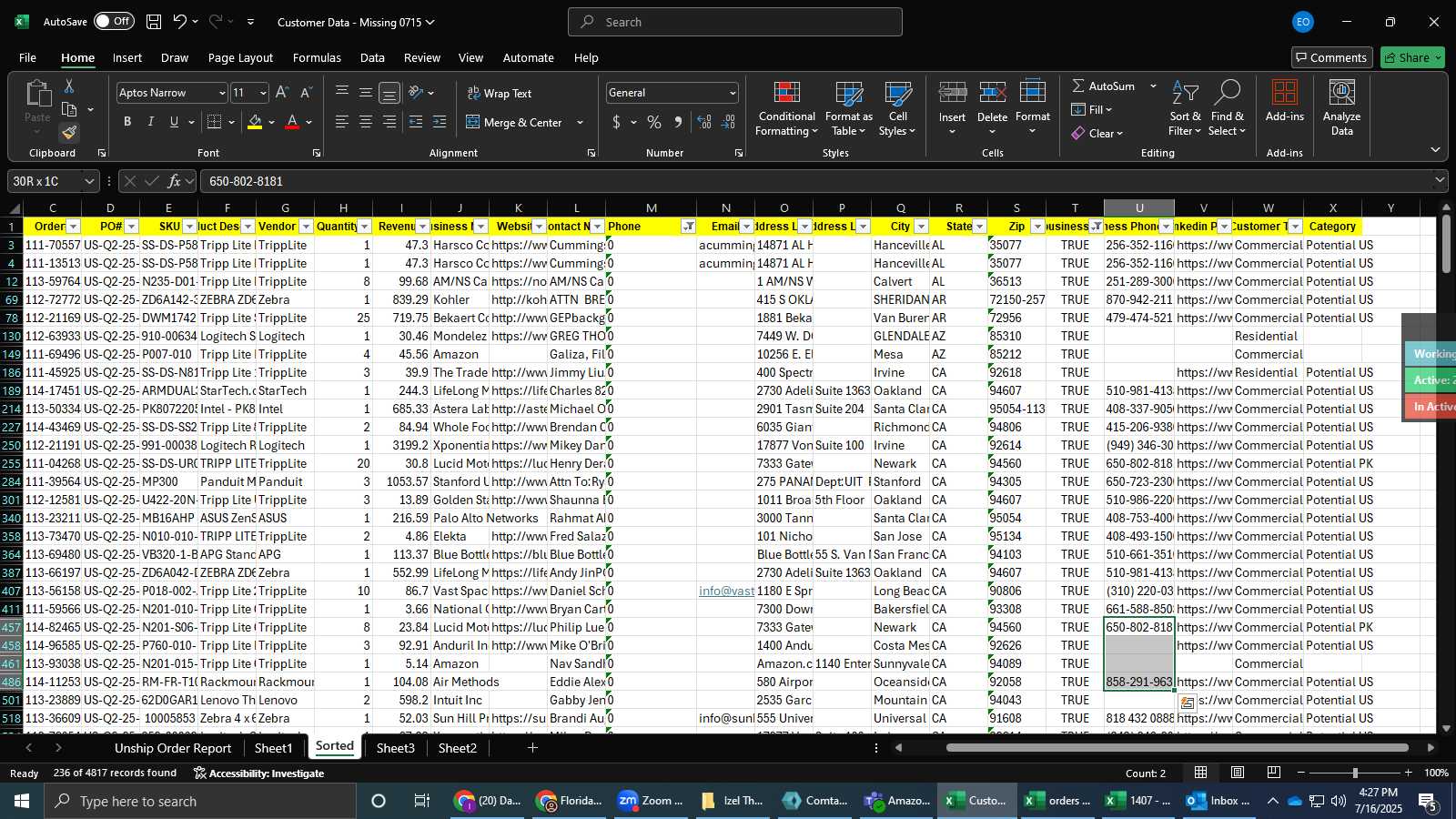Image resolution: width=1456 pixels, height=819 pixels.
Task: Click the Save icon in title bar
Action: pyautogui.click(x=154, y=22)
